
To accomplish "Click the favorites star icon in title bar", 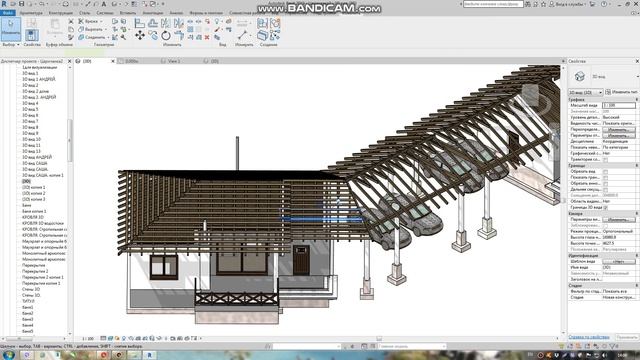I will [x=543, y=4].
